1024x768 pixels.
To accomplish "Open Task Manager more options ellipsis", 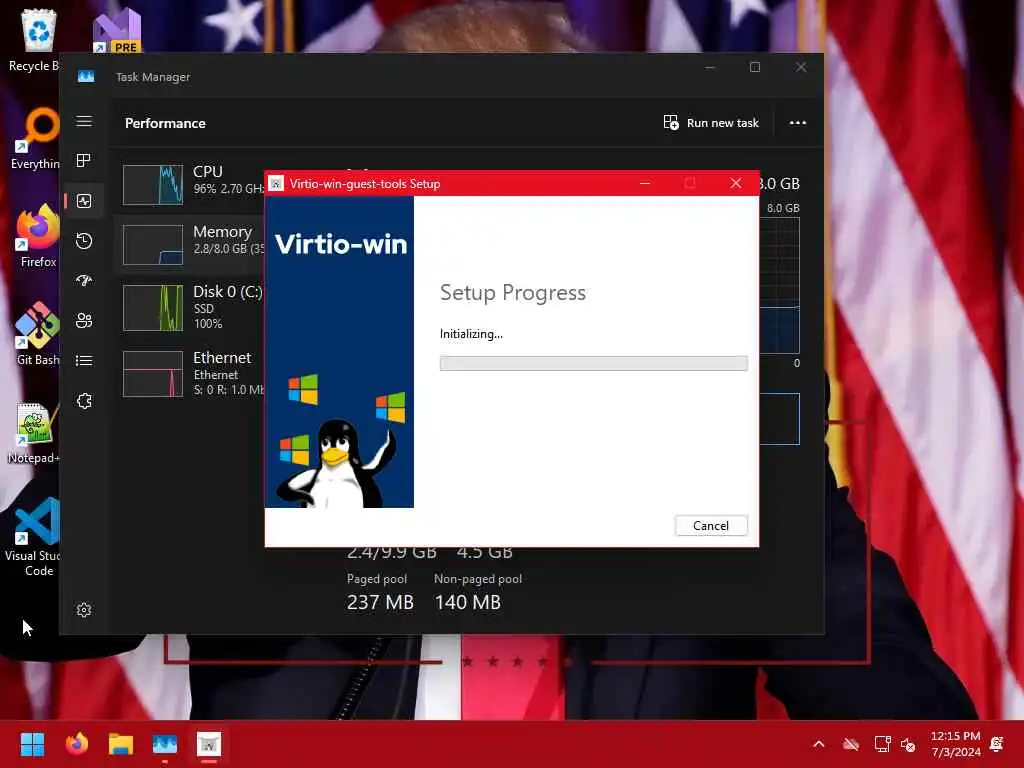I will (x=797, y=123).
